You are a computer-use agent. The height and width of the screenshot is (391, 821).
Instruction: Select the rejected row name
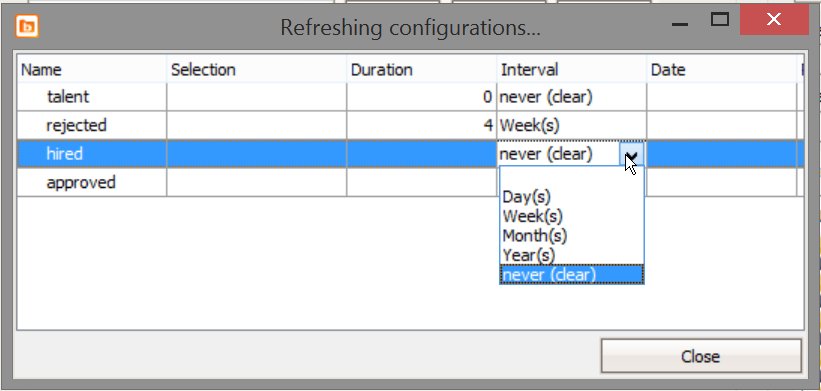click(x=76, y=126)
